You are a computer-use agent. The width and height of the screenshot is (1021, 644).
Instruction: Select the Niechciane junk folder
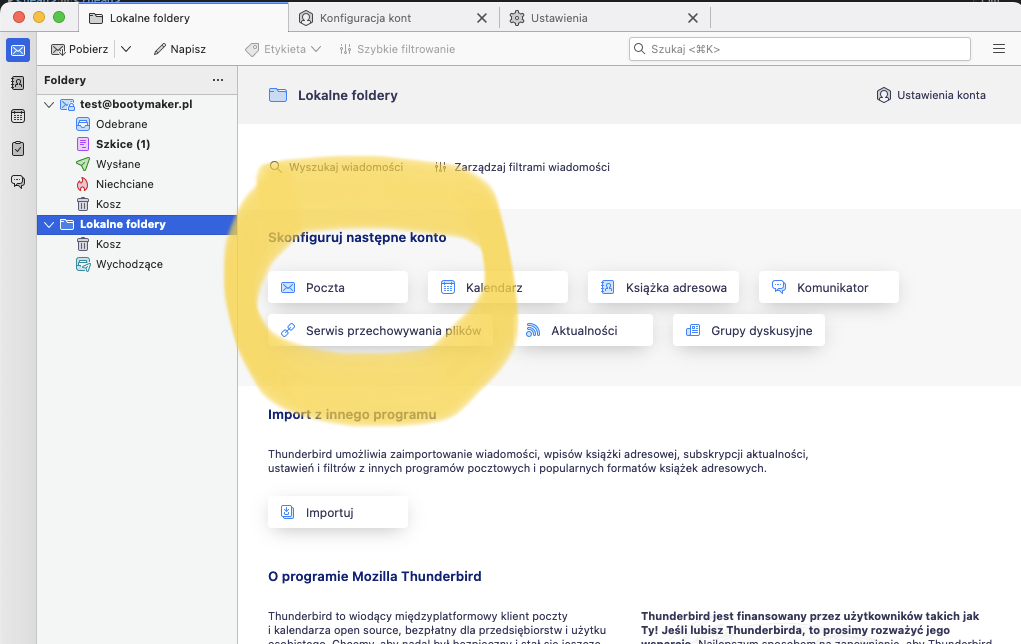coord(124,184)
